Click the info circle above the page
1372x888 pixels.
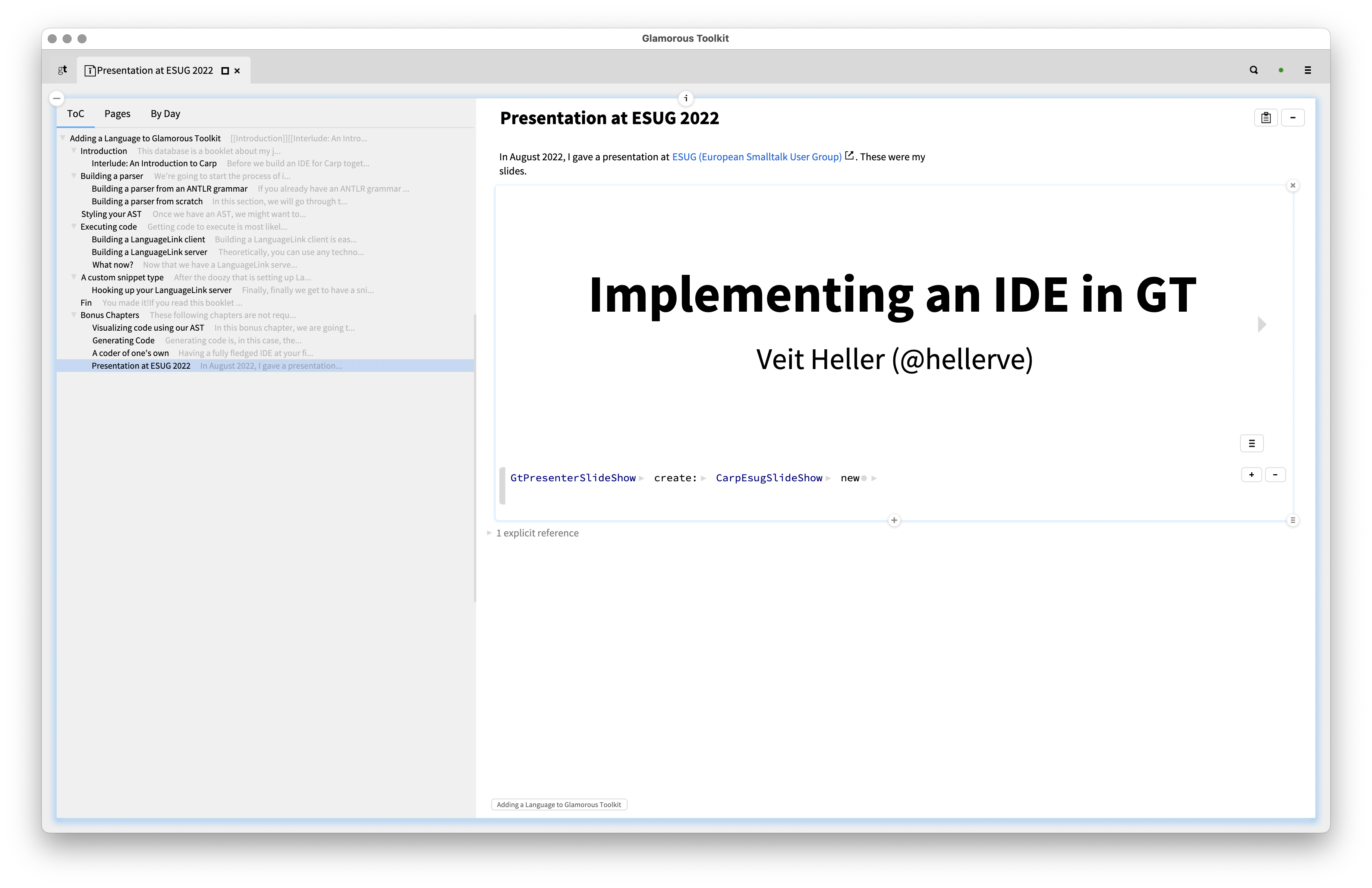[x=686, y=98]
